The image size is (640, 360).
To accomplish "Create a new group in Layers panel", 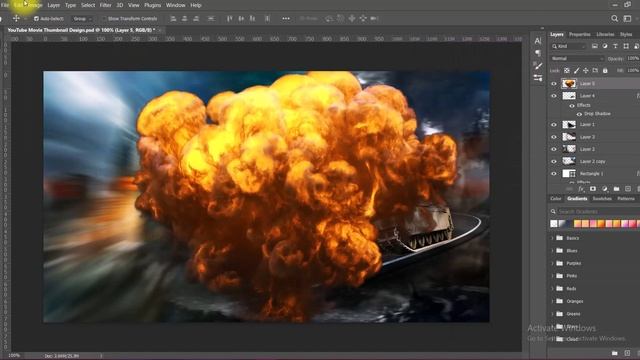I will (x=616, y=189).
